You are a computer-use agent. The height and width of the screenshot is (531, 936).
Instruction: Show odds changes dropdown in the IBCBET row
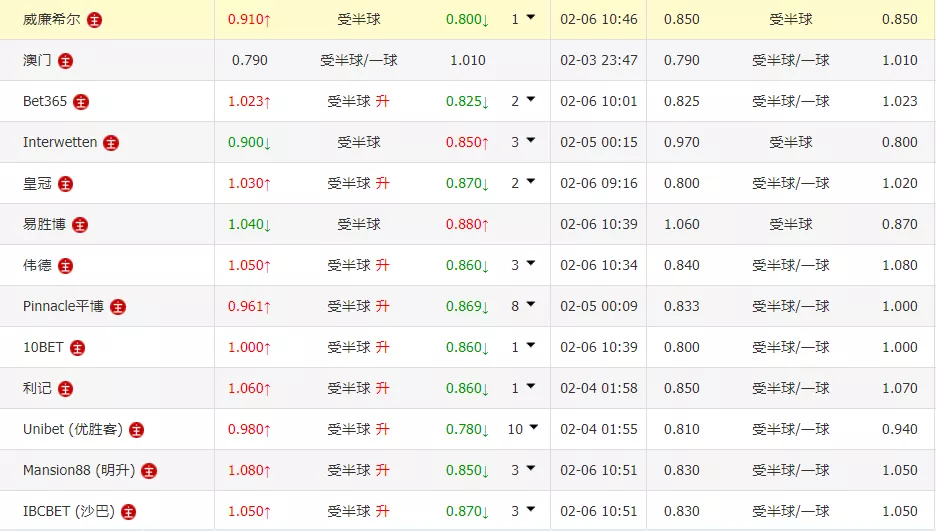point(530,509)
